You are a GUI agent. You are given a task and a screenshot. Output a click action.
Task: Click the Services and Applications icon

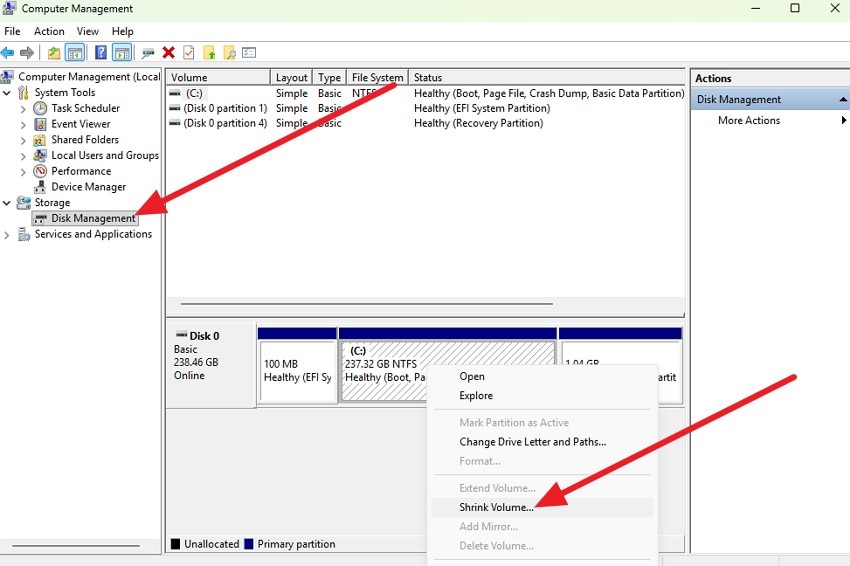[x=24, y=234]
